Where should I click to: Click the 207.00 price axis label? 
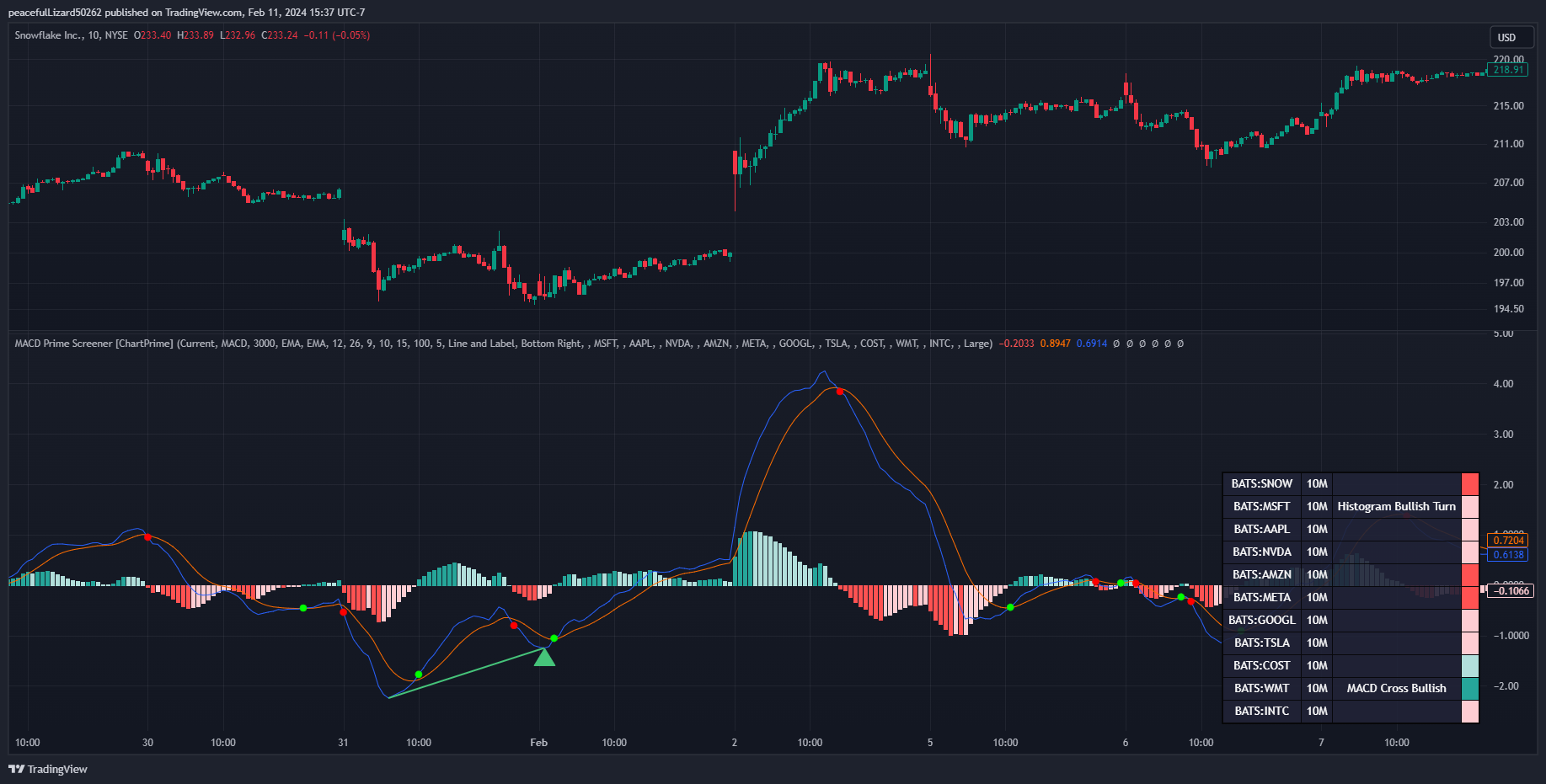pos(1508,183)
